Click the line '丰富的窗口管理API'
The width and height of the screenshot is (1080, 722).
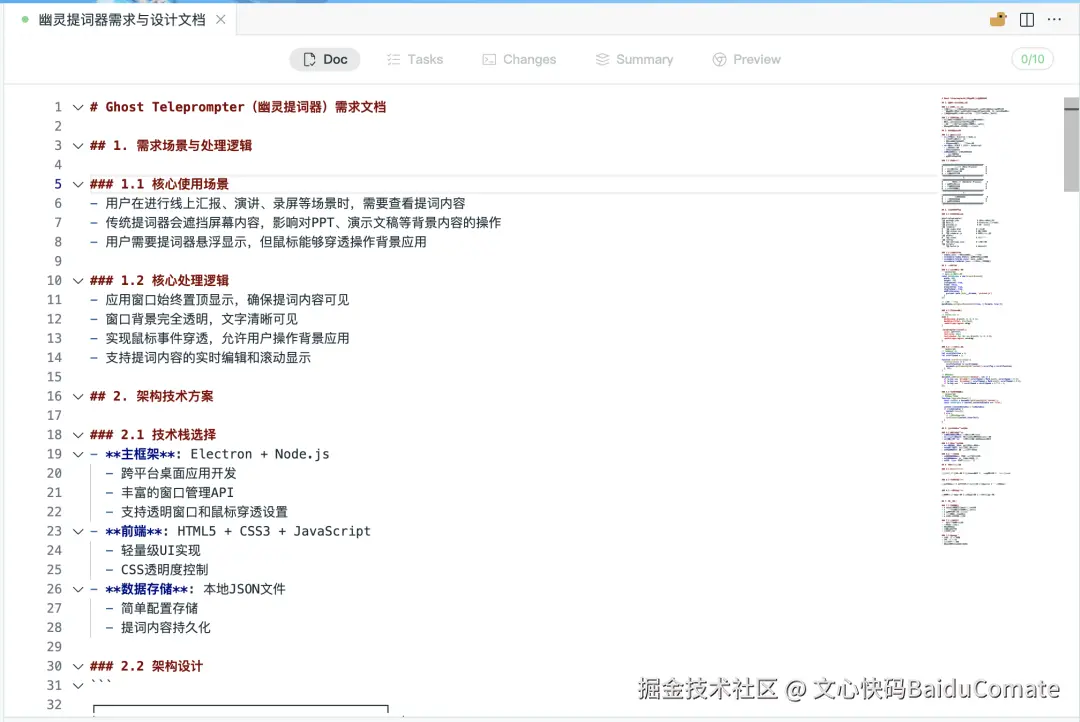pos(169,493)
